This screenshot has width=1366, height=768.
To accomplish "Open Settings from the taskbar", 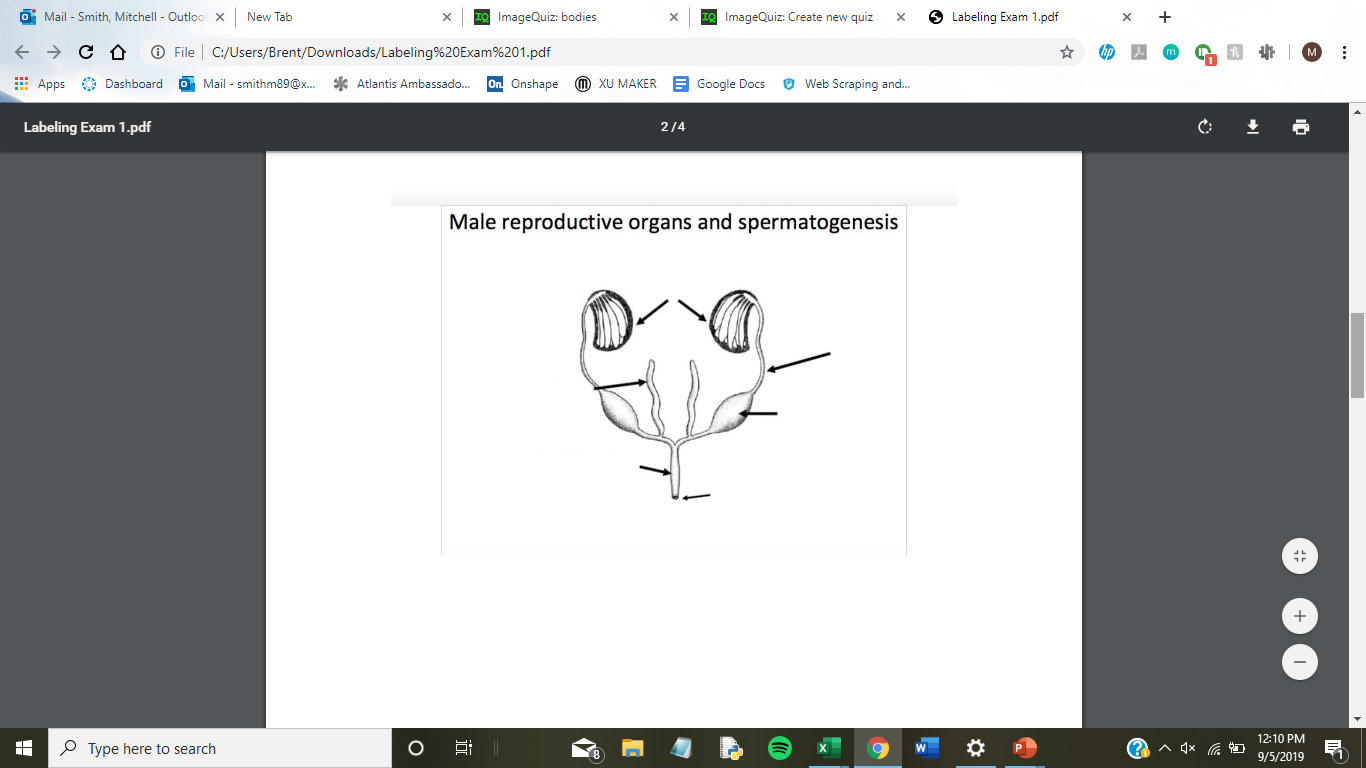I will [976, 748].
